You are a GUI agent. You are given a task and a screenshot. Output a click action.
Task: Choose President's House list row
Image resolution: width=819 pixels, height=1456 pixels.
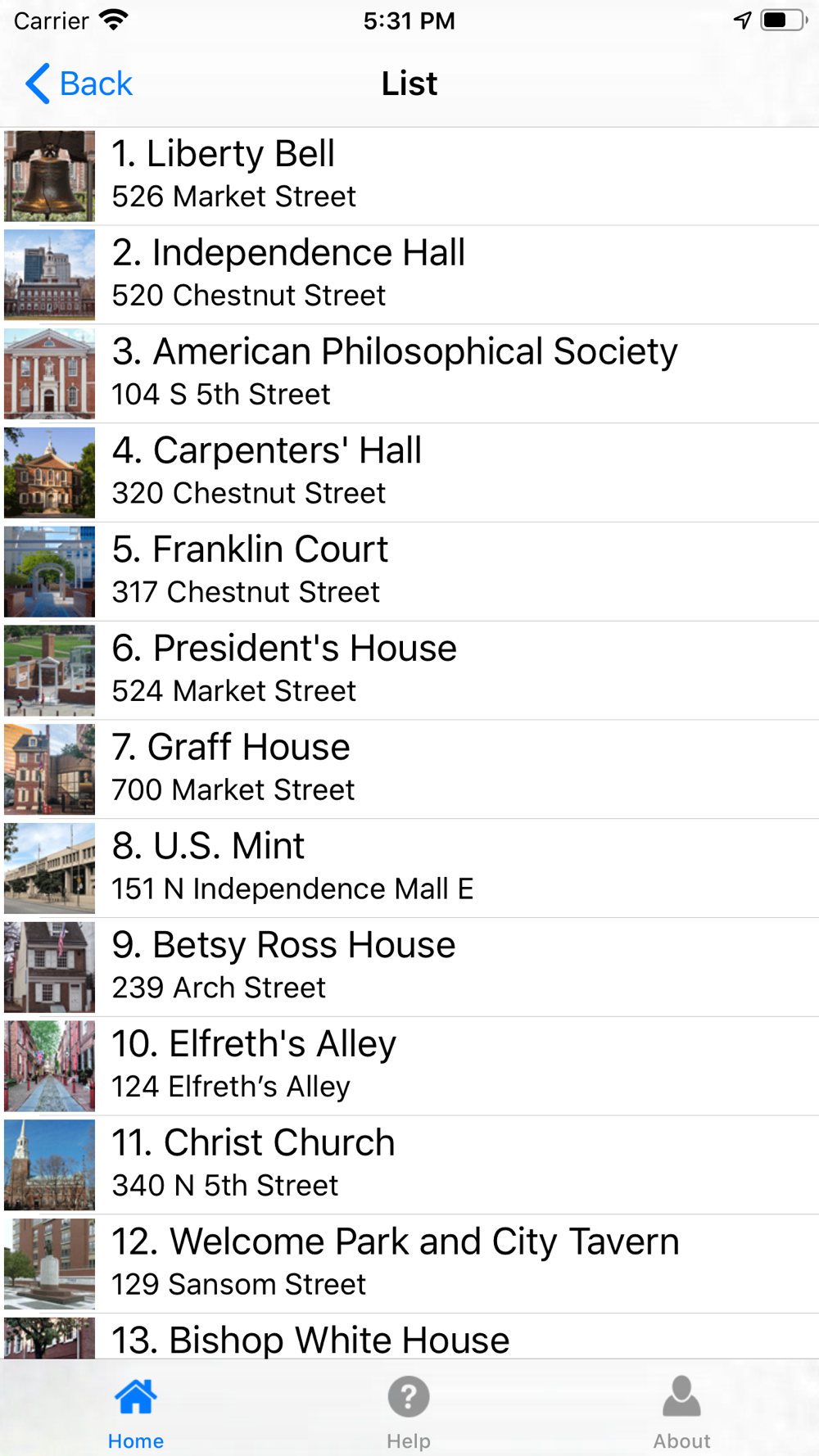409,671
